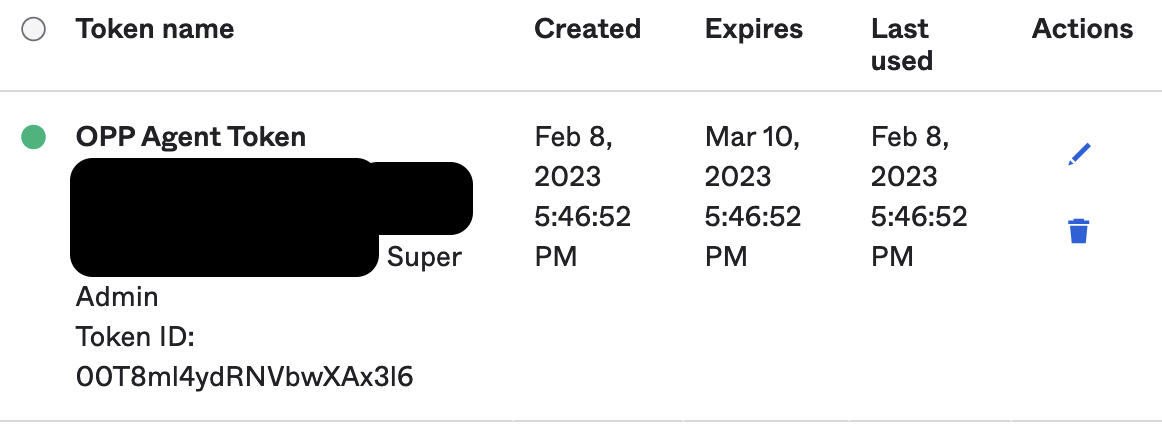Sort by the Token name column header
Image resolution: width=1162 pixels, height=424 pixels.
click(155, 29)
